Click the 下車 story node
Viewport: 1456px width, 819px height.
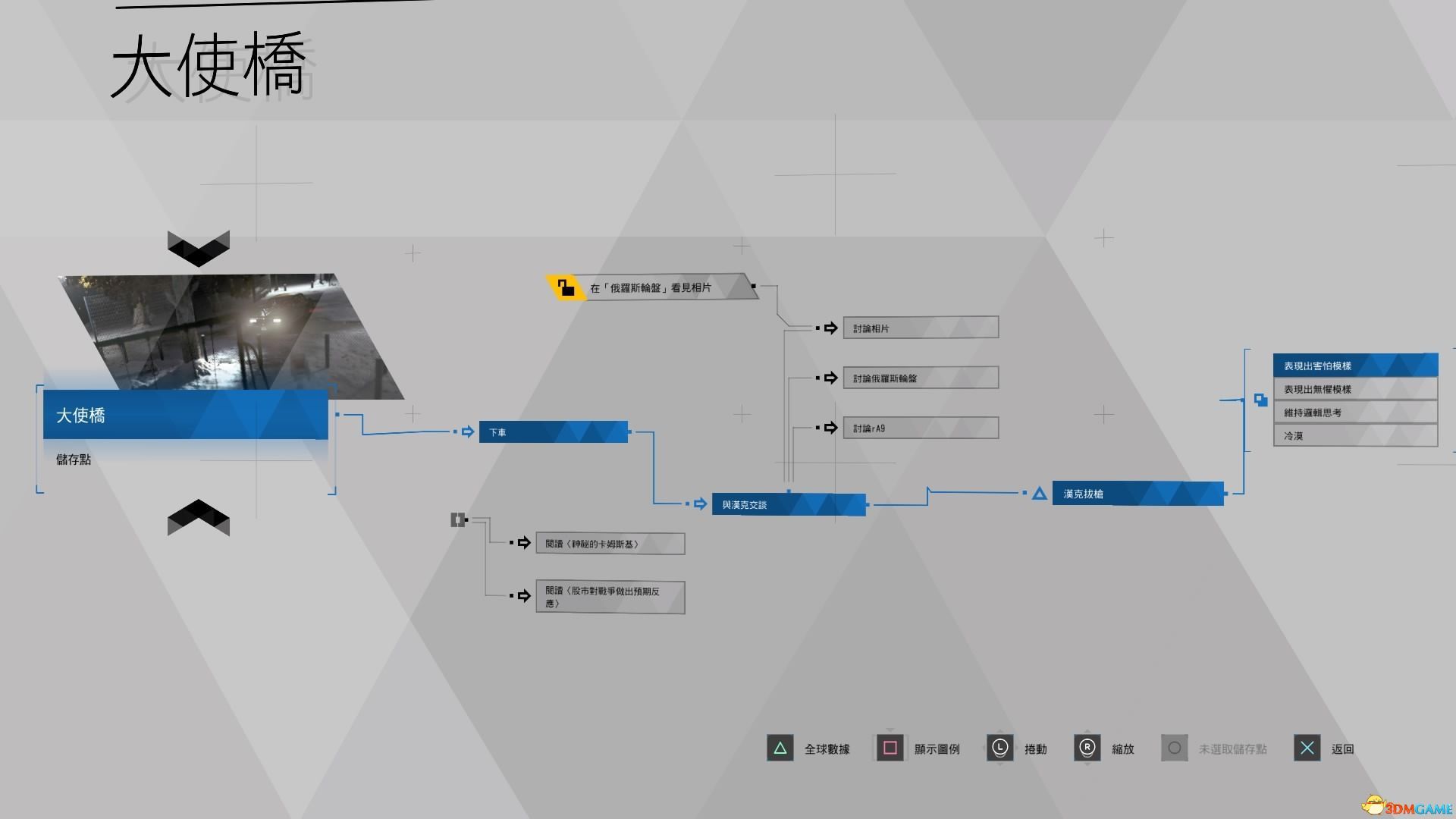pos(553,432)
